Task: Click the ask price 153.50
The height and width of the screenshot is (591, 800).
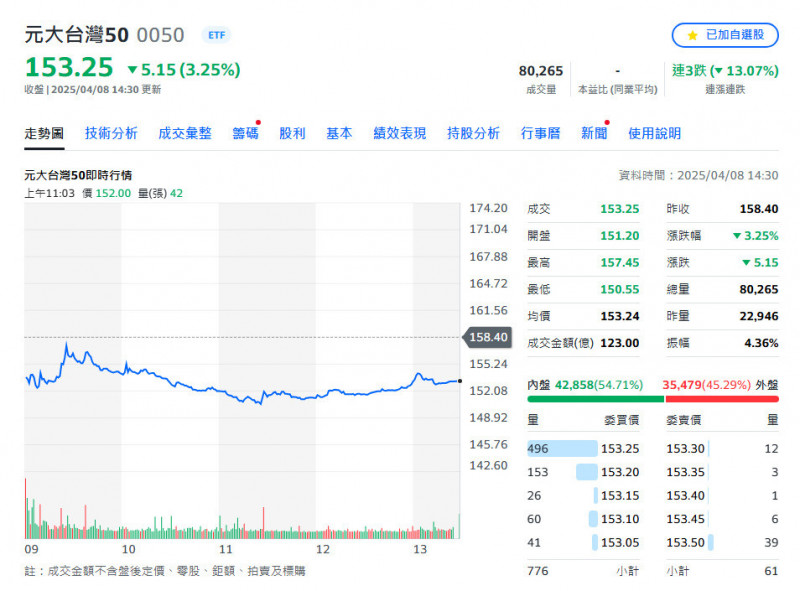Action: pyautogui.click(x=685, y=543)
